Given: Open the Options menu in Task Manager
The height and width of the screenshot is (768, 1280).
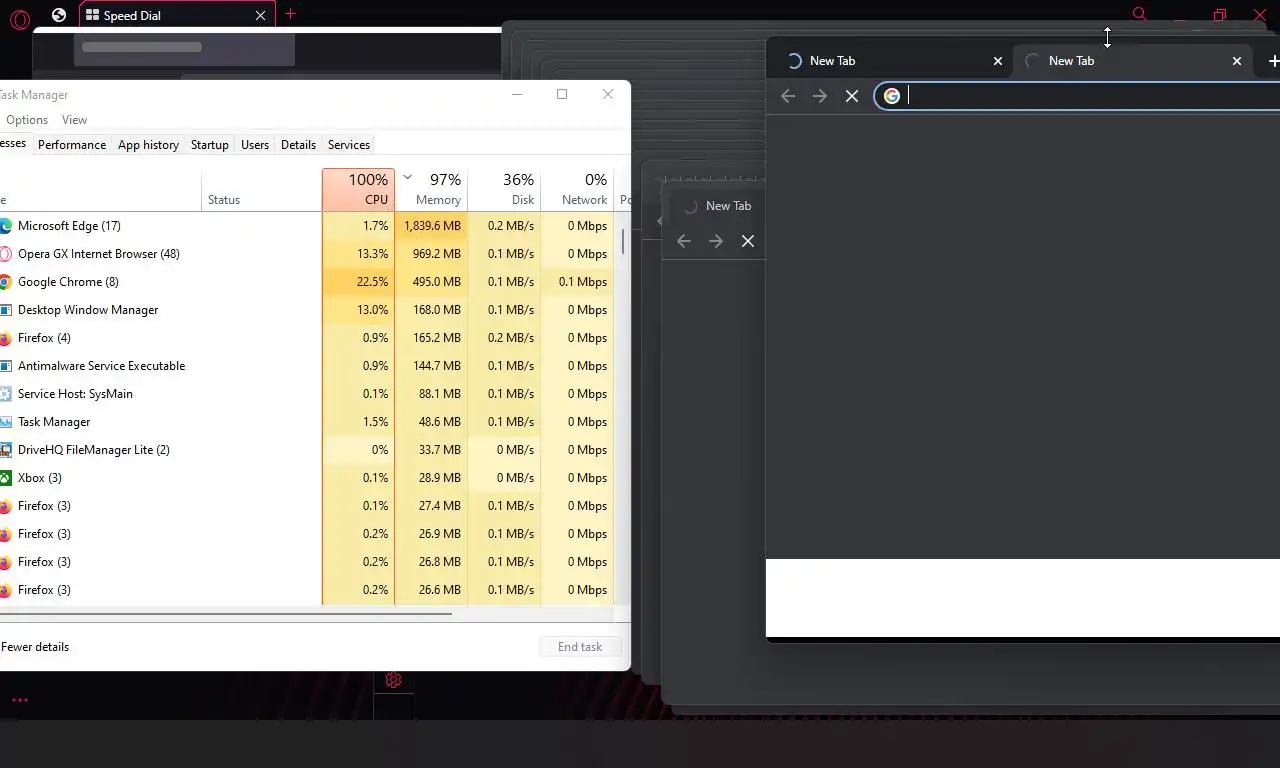Looking at the screenshot, I should 26,120.
